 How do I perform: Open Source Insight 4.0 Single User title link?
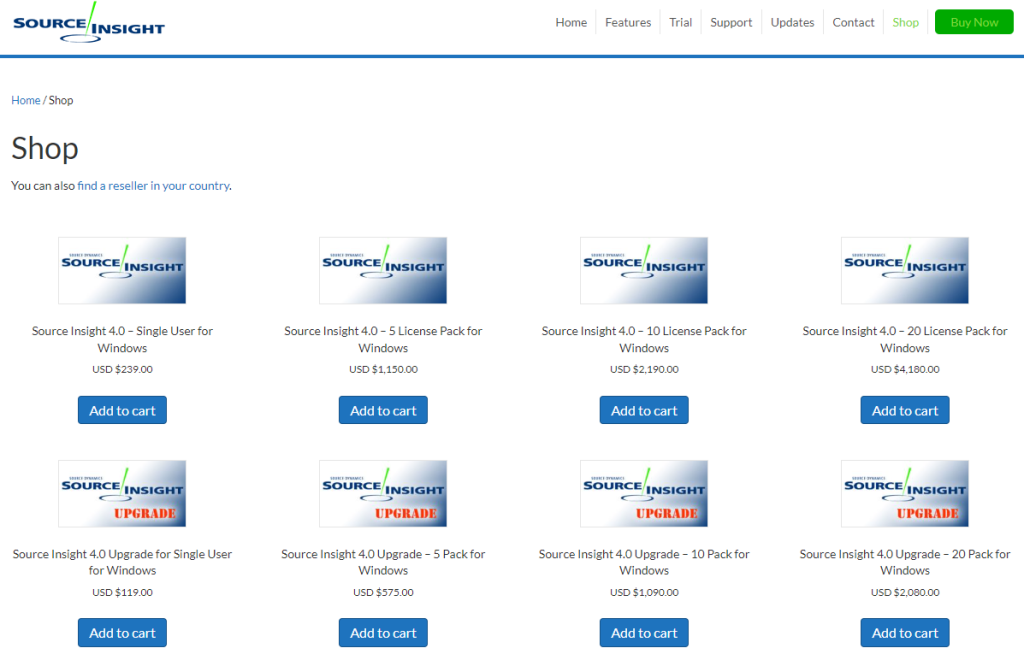[122, 339]
